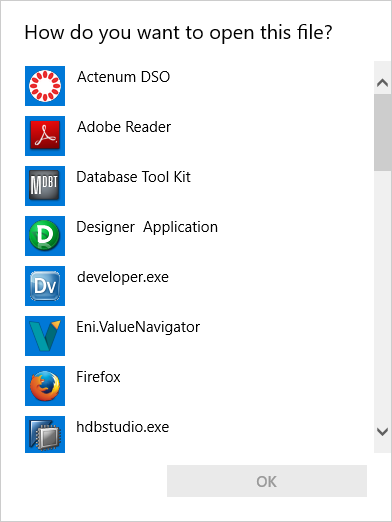Click the 'Designer Application' label
Image resolution: width=392 pixels, height=522 pixels.
[x=147, y=228]
